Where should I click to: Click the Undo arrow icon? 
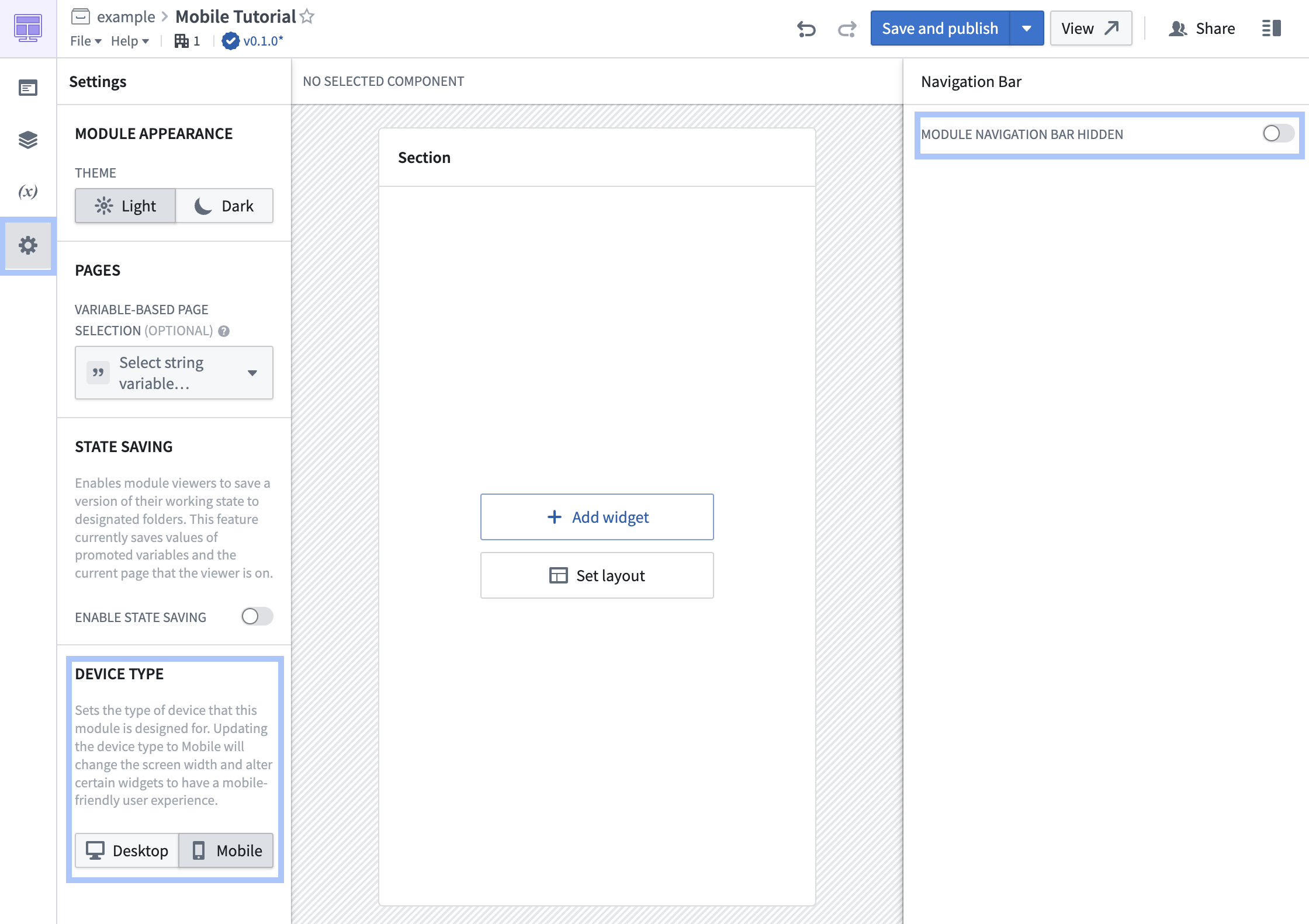806,29
